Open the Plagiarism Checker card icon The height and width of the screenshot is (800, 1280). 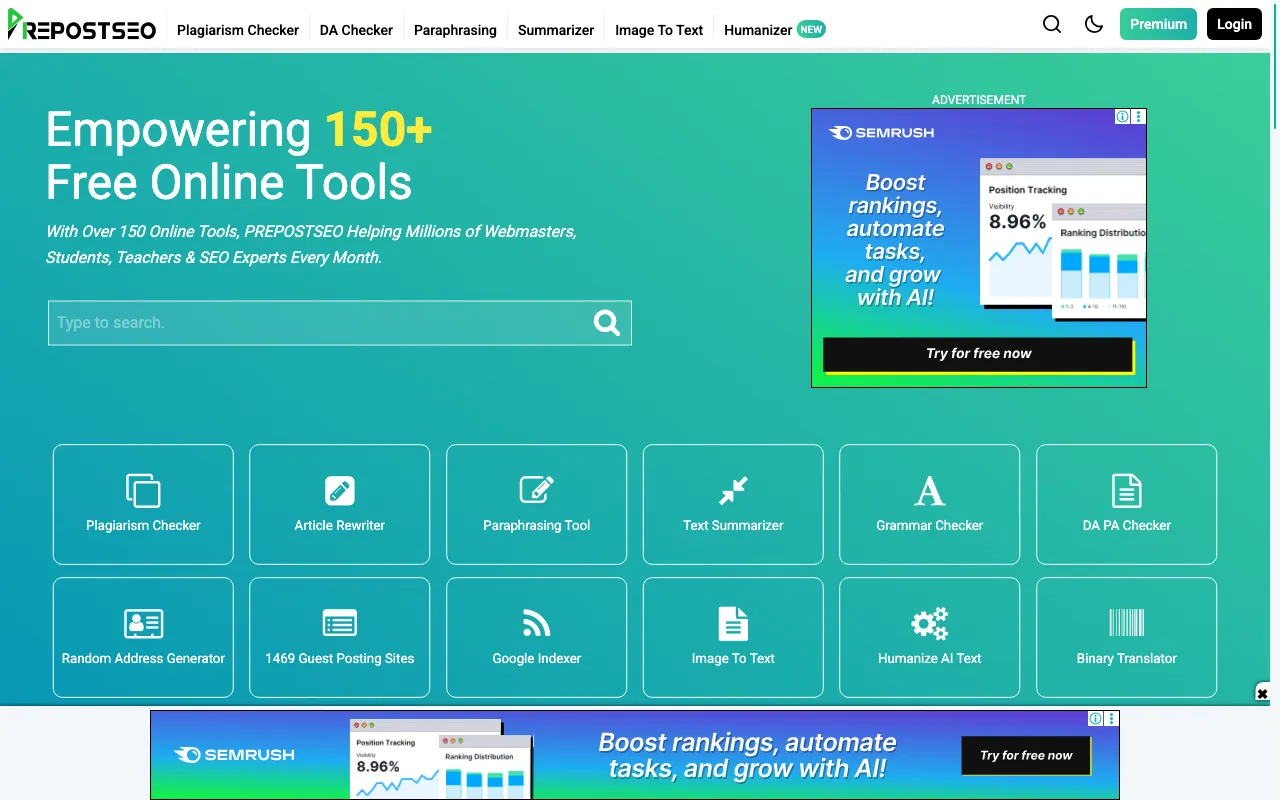pyautogui.click(x=143, y=491)
